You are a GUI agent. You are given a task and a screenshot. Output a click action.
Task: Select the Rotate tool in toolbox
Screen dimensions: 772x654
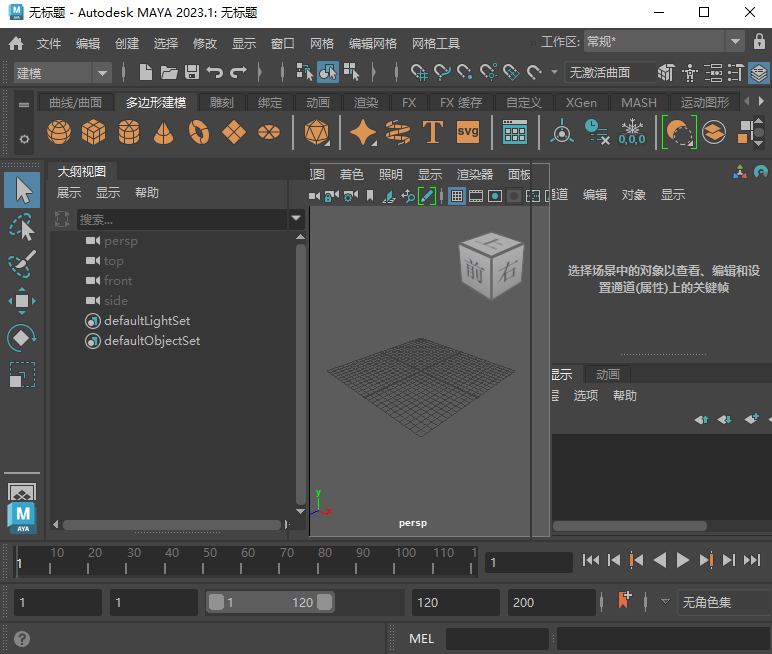click(22, 338)
